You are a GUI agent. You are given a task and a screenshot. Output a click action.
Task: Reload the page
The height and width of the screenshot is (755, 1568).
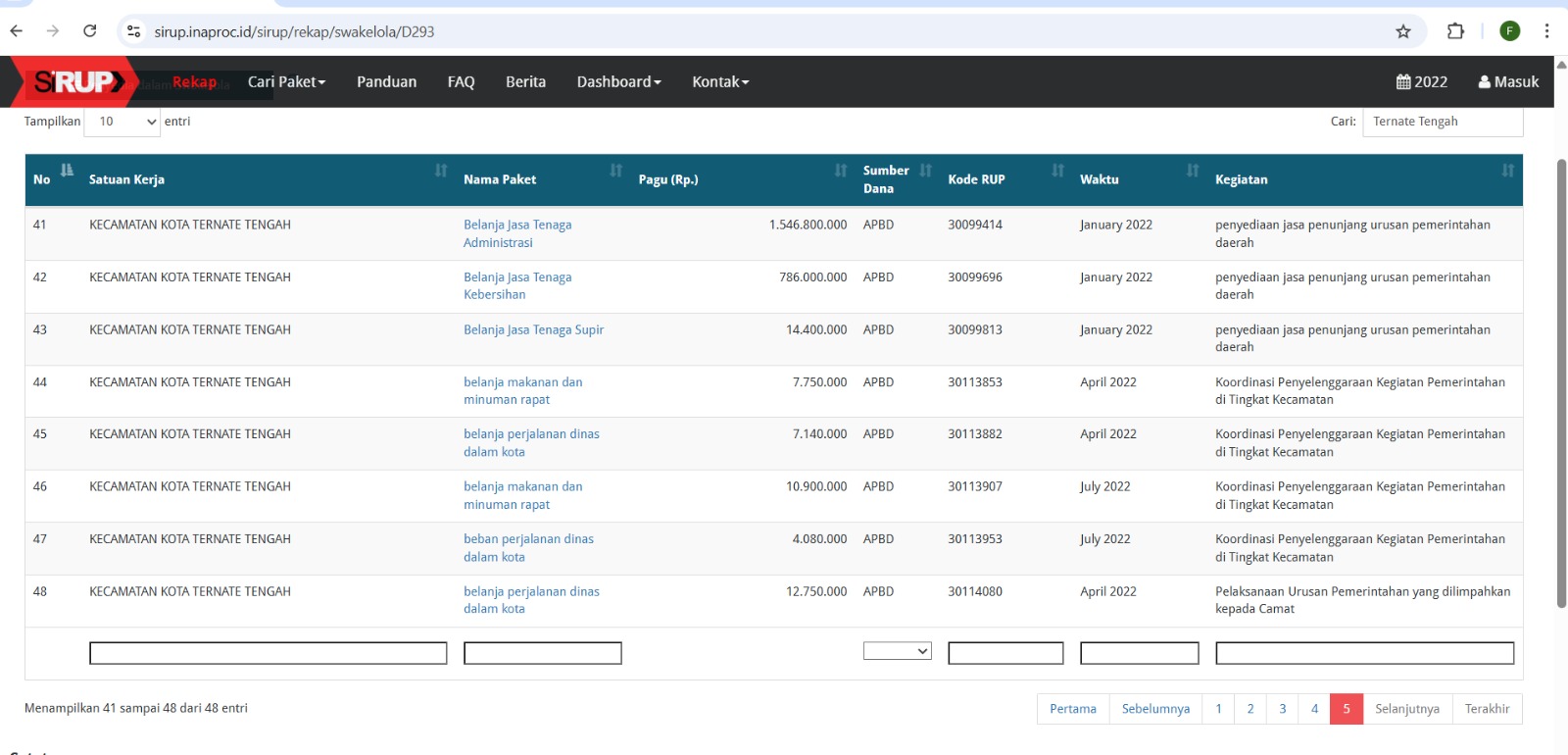(x=90, y=31)
